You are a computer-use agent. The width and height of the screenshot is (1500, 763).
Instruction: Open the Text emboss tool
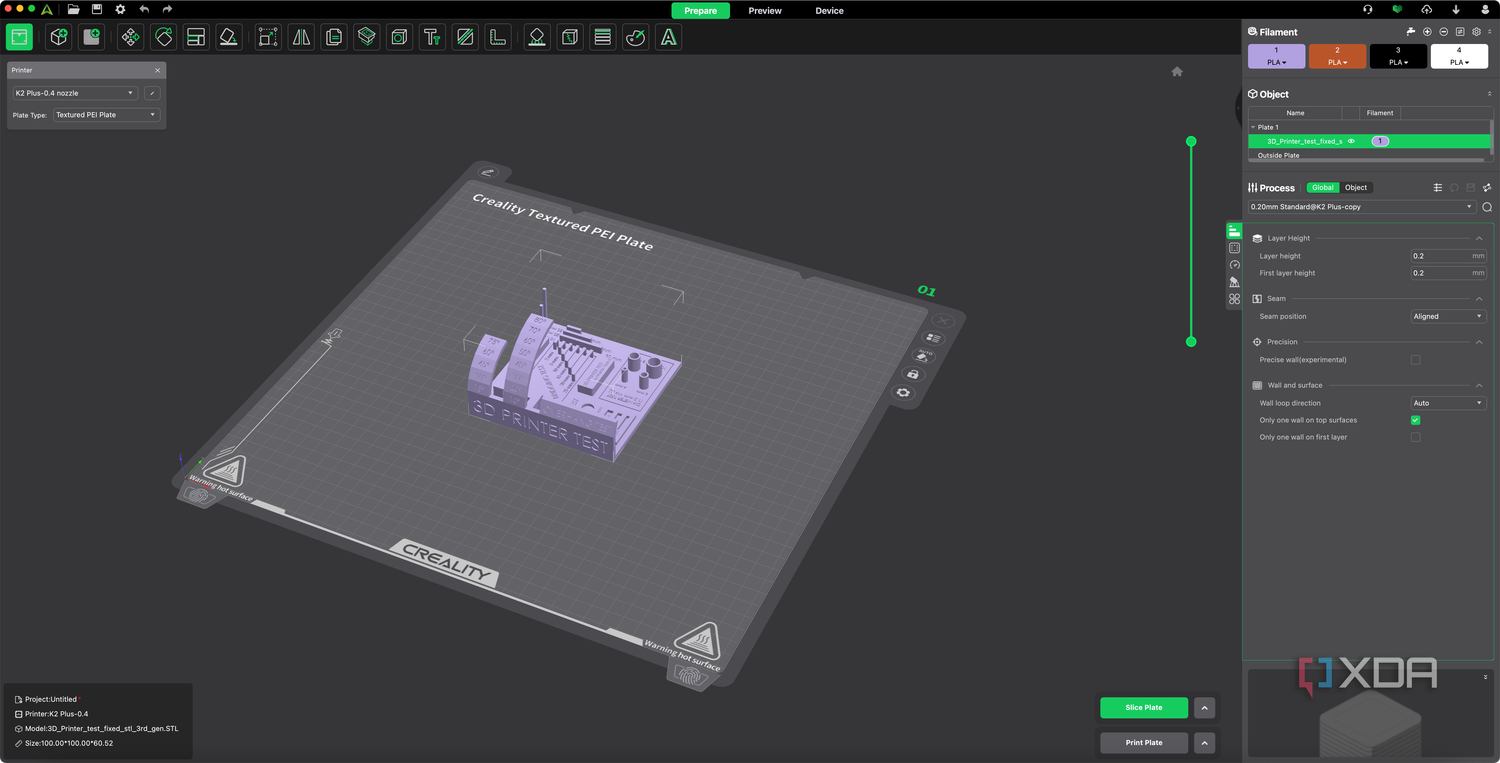point(432,37)
